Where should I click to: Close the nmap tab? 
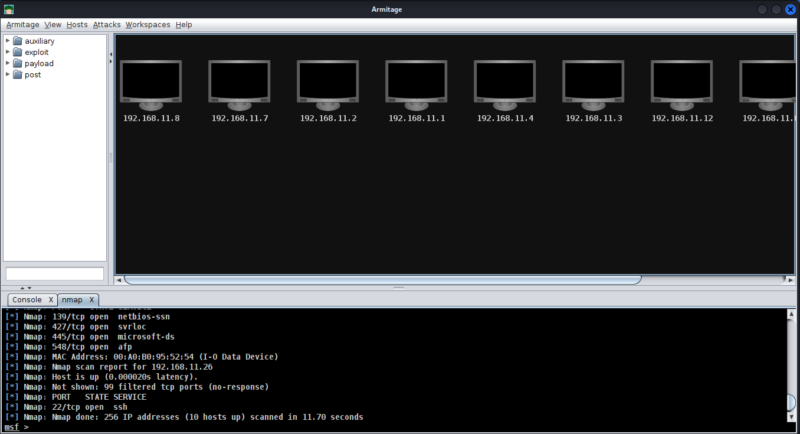[91, 299]
